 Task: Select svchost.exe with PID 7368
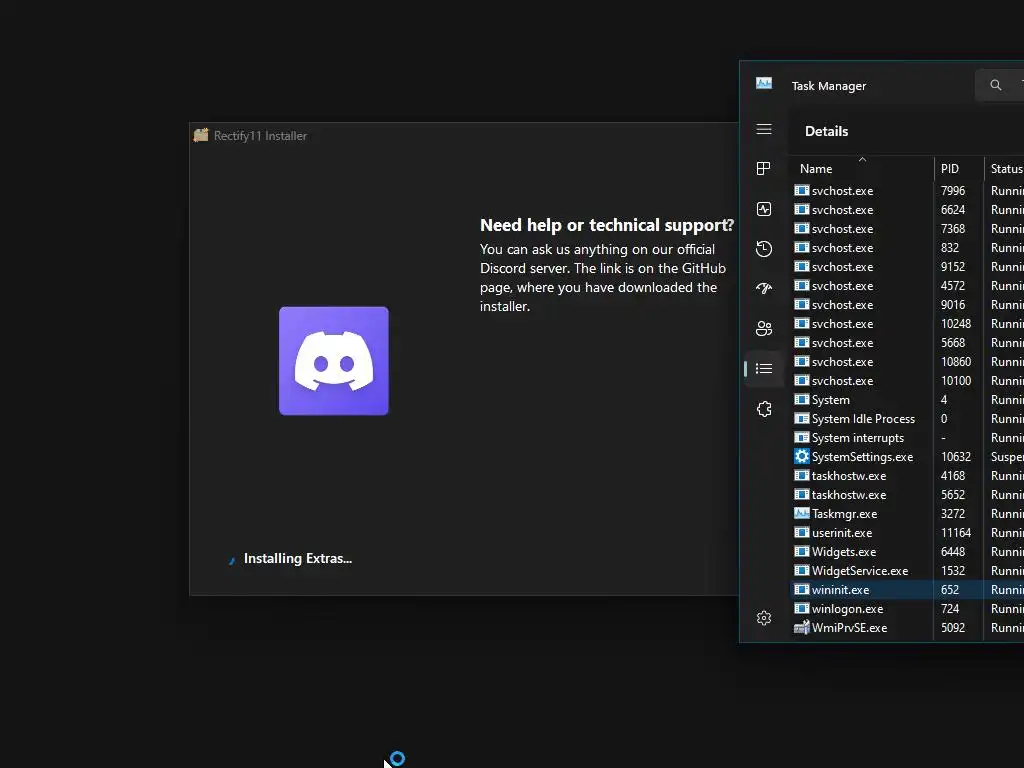click(x=842, y=229)
